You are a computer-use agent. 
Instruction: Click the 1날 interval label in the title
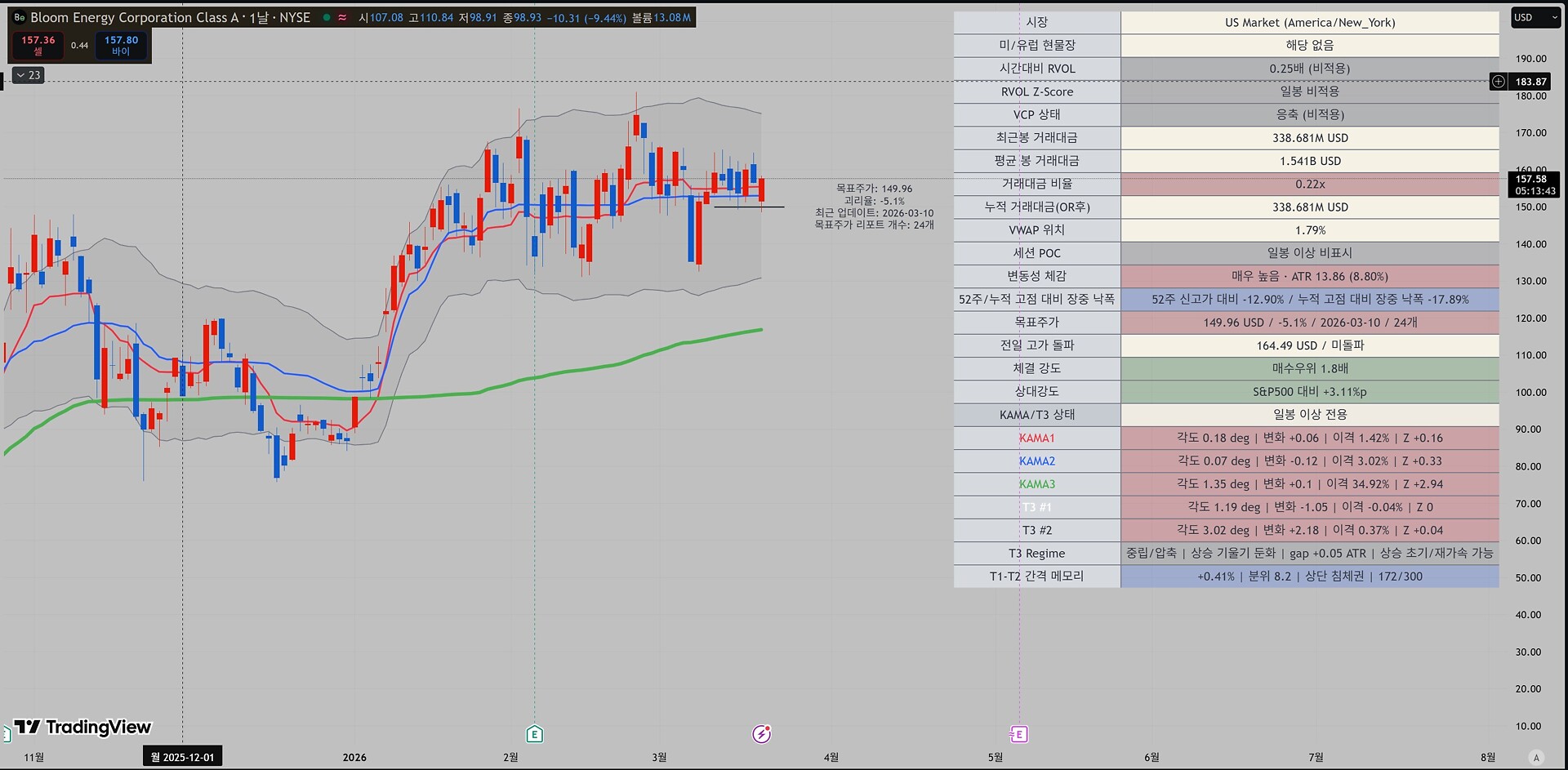259,17
